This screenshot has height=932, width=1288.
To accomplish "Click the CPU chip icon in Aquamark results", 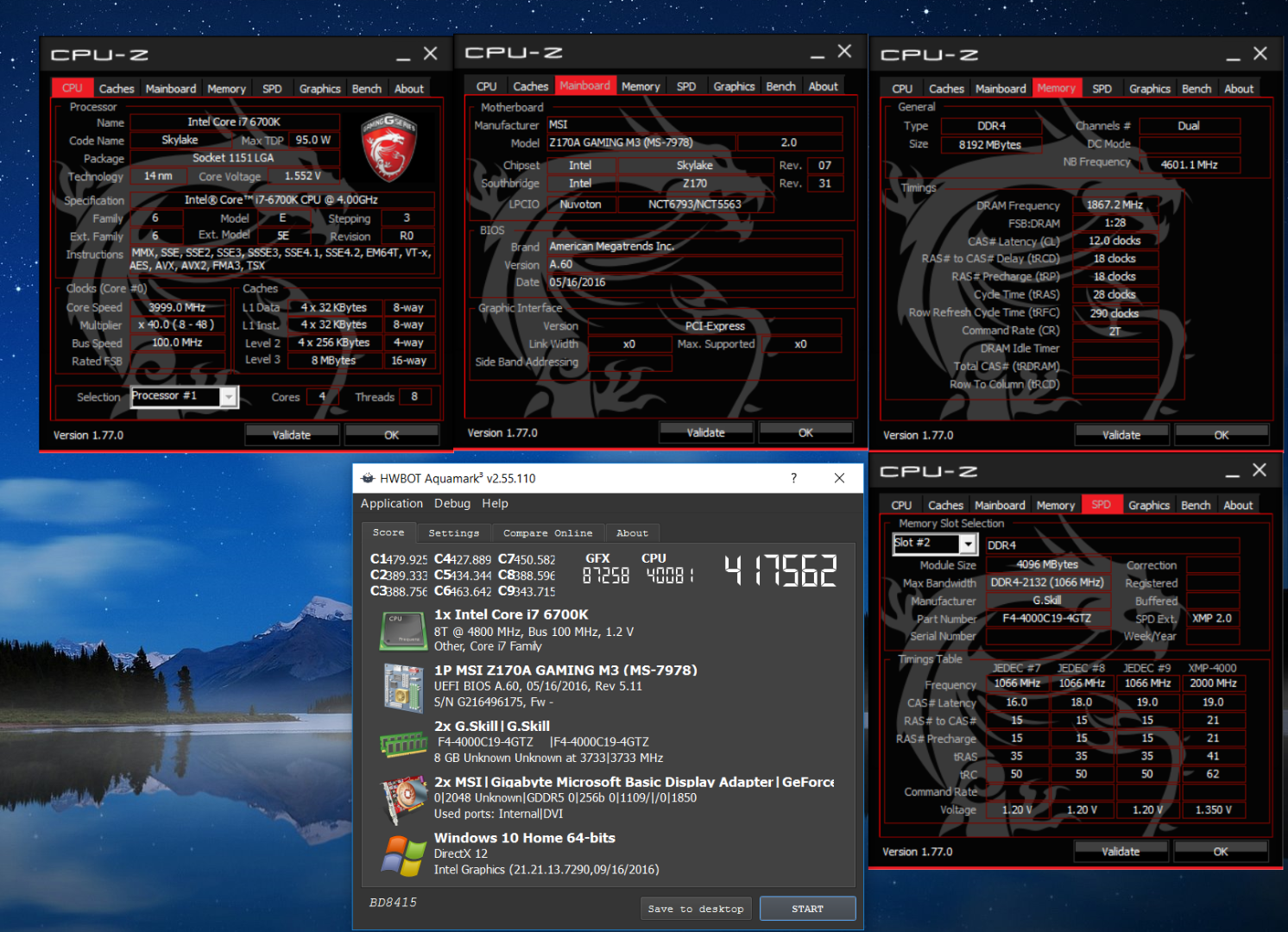I will pos(403,631).
